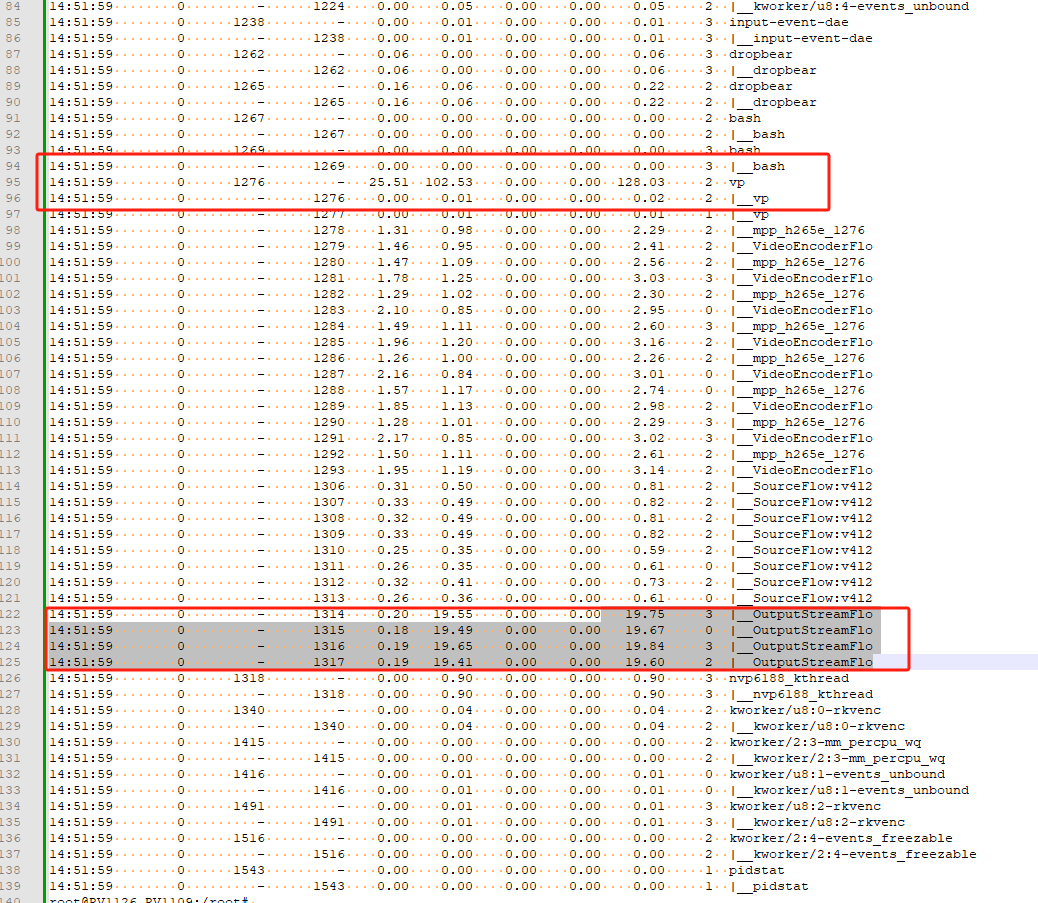The height and width of the screenshot is (903, 1038).
Task: Click thread ID 1306 on line 114
Action: click(329, 486)
